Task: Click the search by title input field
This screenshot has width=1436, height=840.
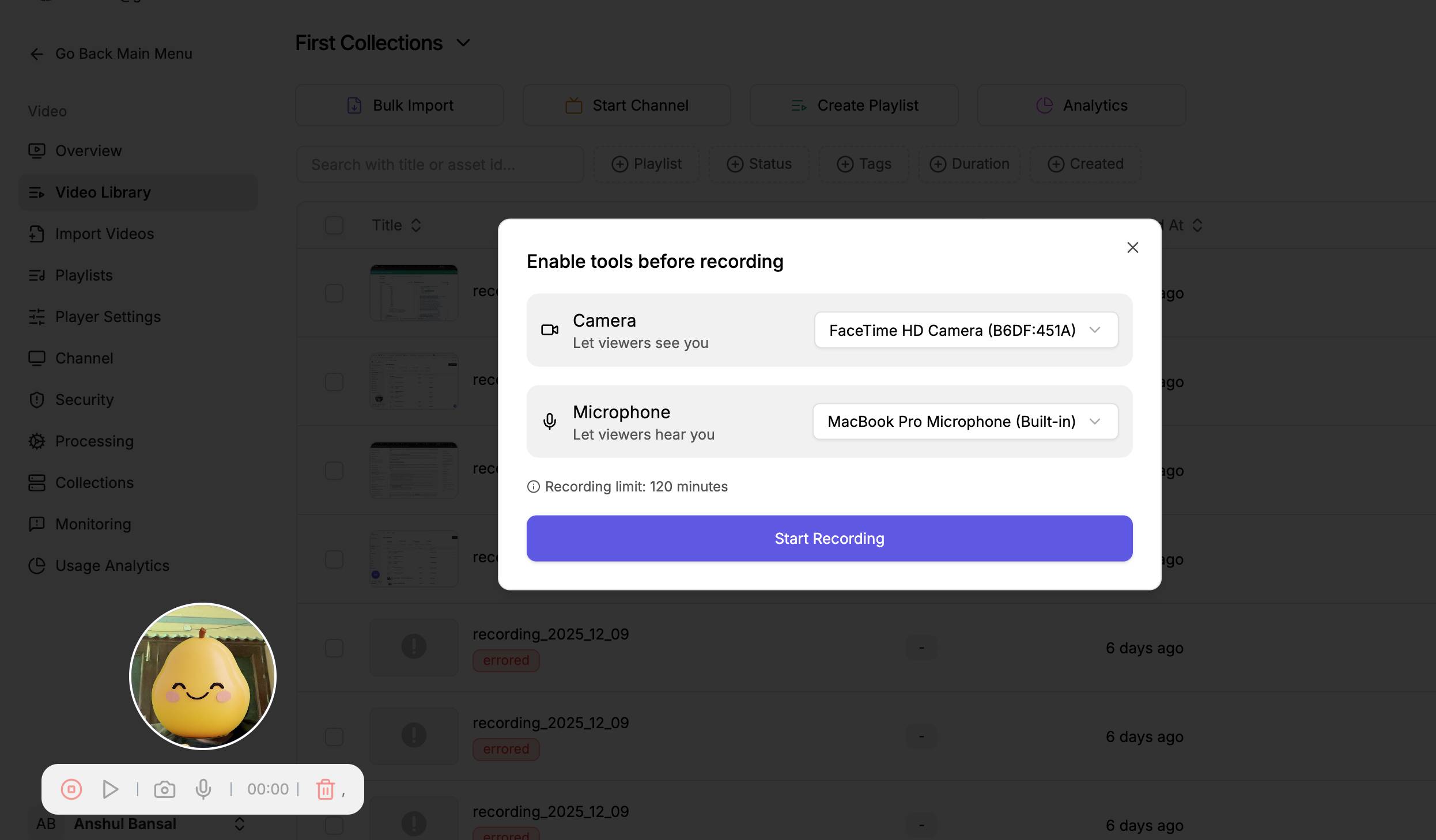Action: (440, 165)
